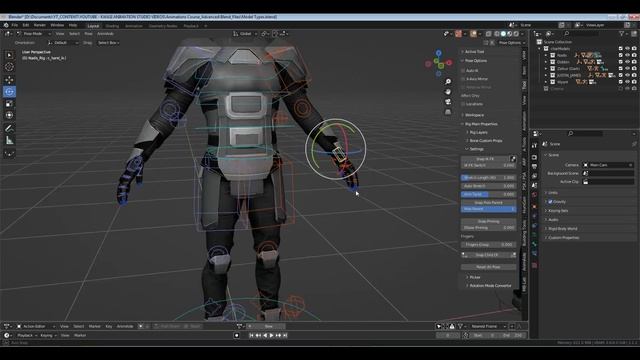
Task: Toggle camera view icon in viewport
Action: click(448, 102)
